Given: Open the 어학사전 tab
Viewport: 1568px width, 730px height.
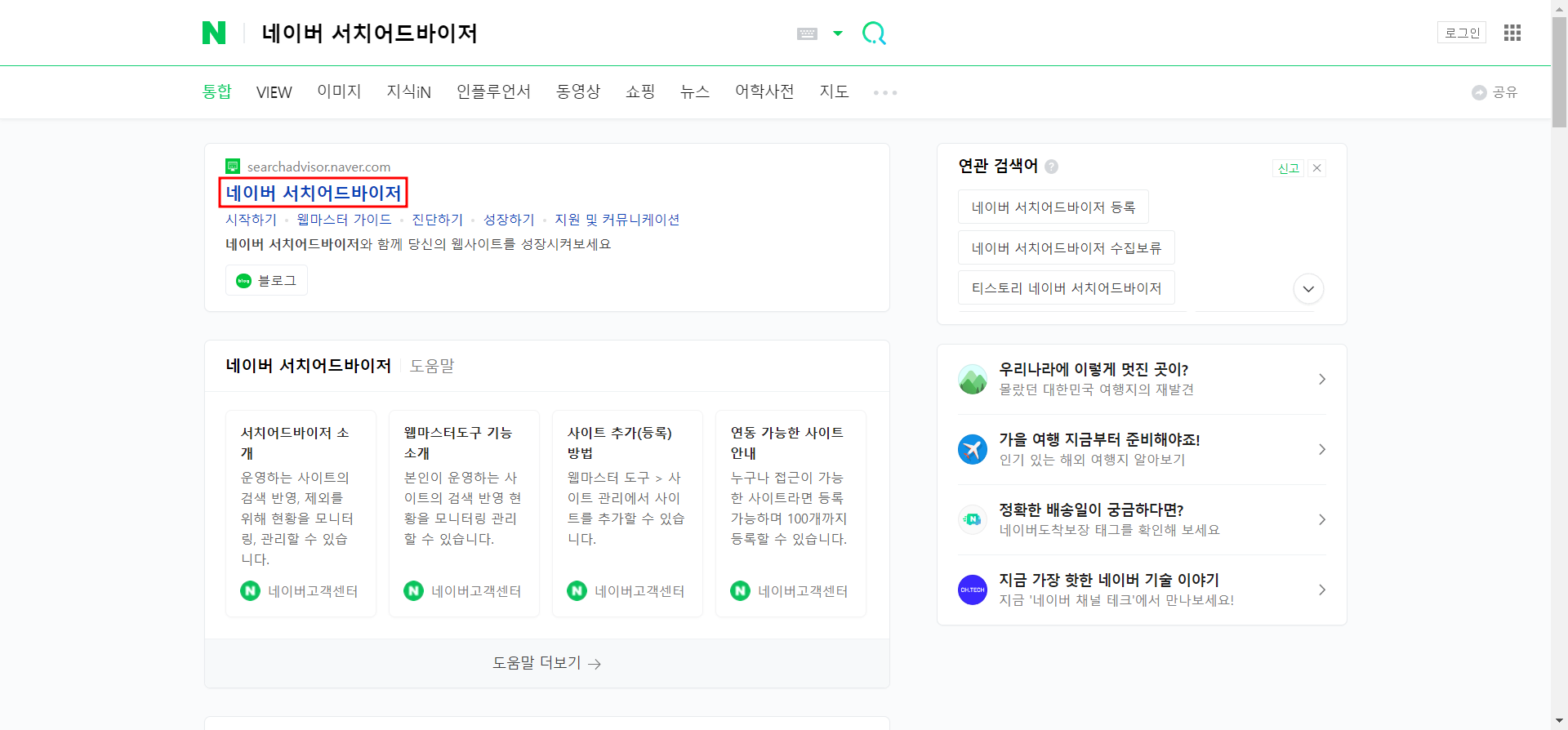Looking at the screenshot, I should click(764, 91).
